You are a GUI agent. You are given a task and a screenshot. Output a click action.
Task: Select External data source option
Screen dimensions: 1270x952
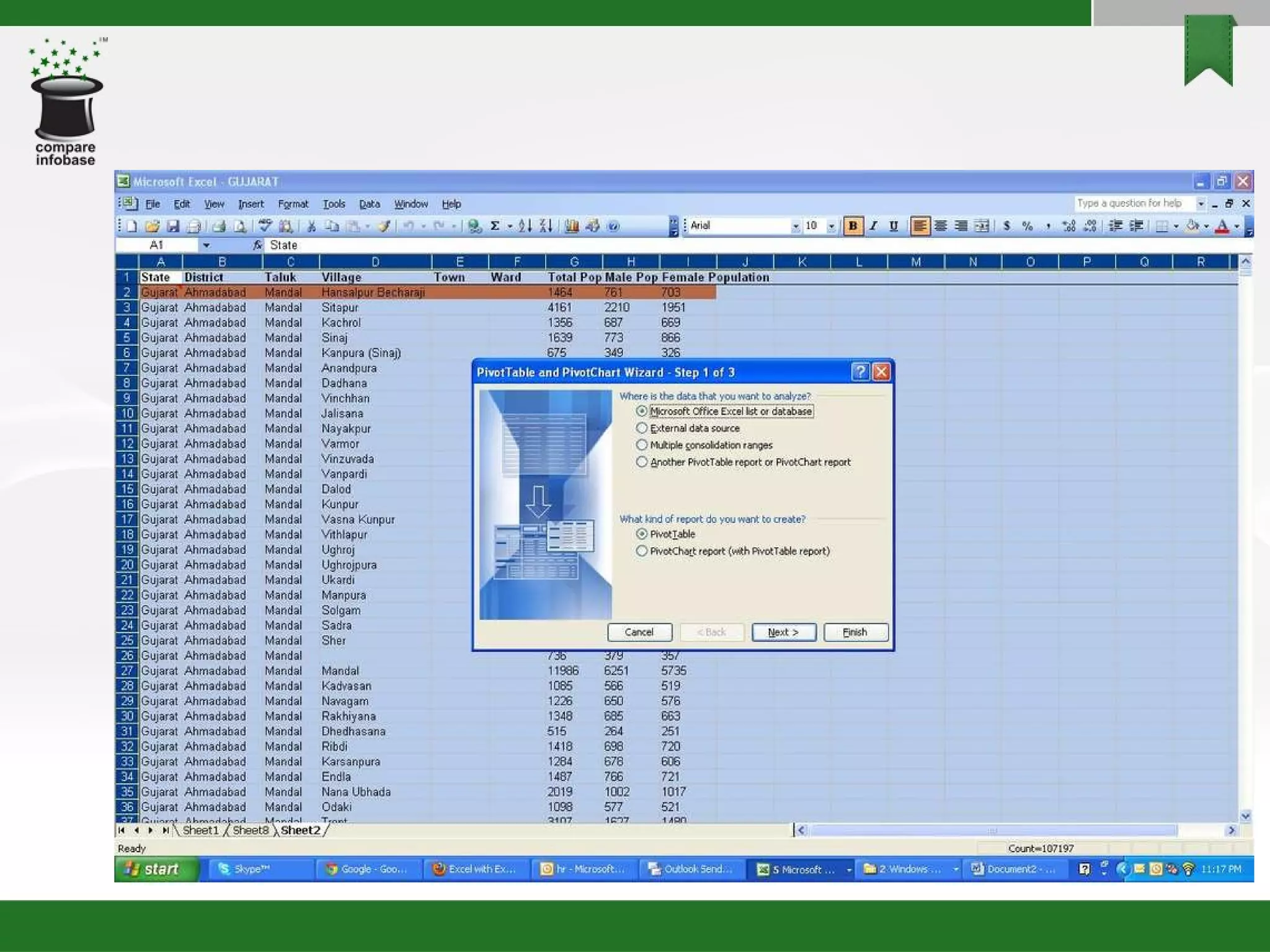pos(642,428)
